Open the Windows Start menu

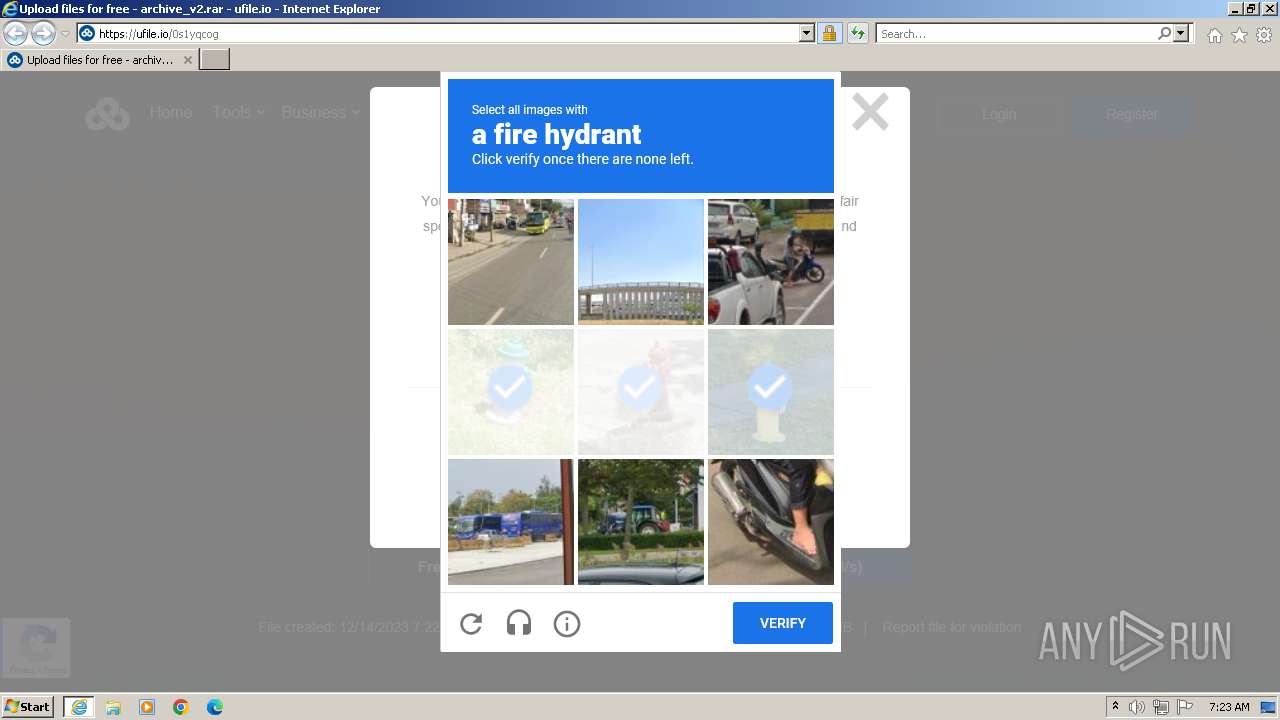pos(28,707)
